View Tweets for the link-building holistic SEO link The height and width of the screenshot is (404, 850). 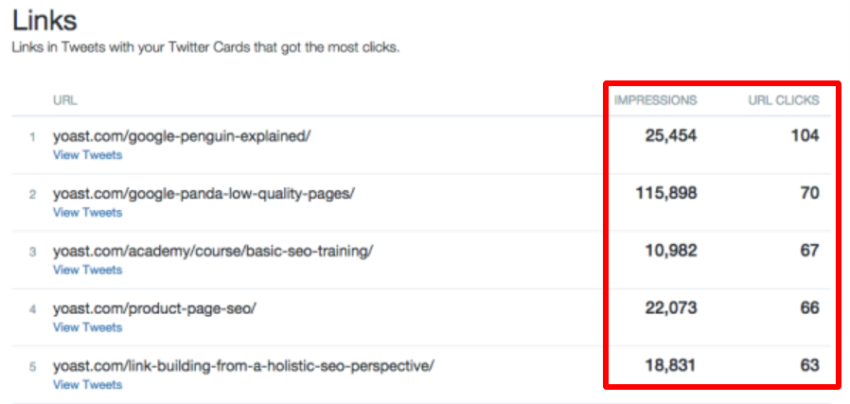(87, 385)
